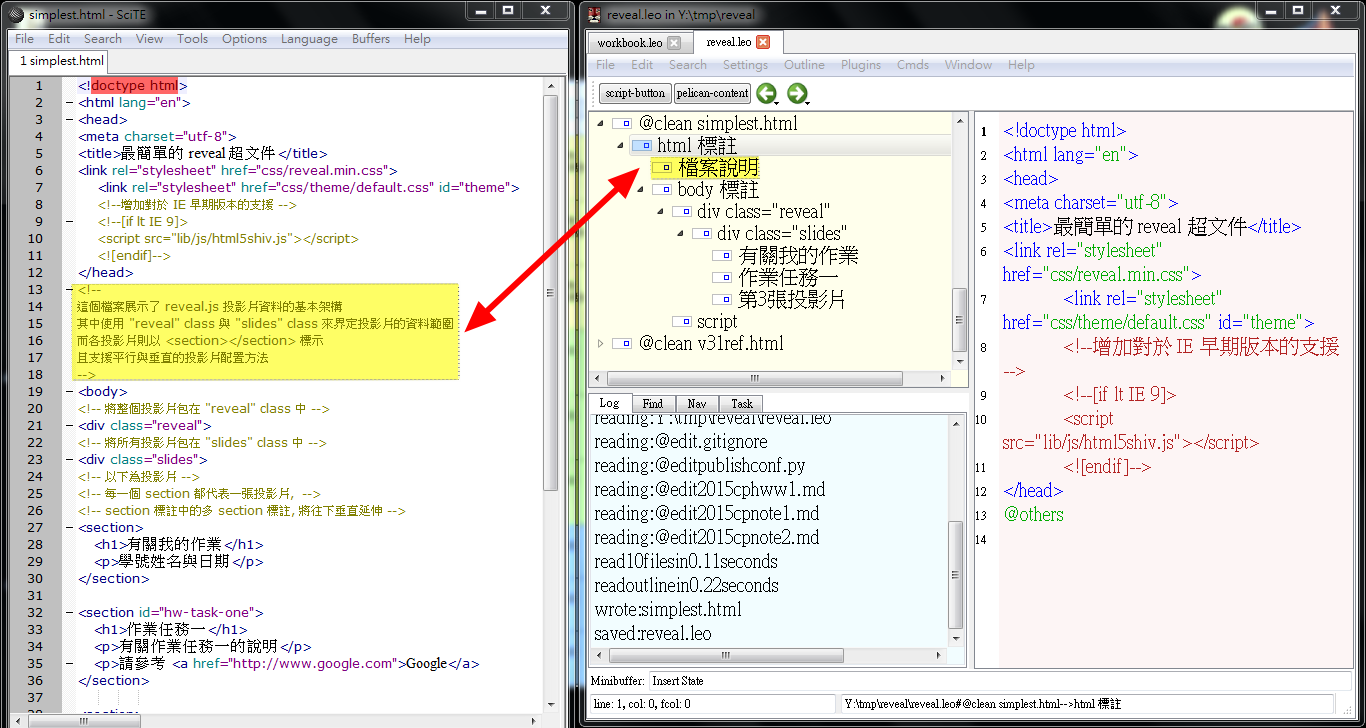Switch to the workbook.leo tab

pos(629,43)
